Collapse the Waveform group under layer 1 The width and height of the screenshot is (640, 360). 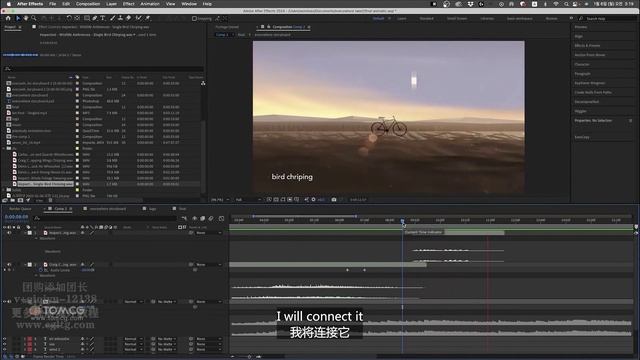click(x=36, y=238)
